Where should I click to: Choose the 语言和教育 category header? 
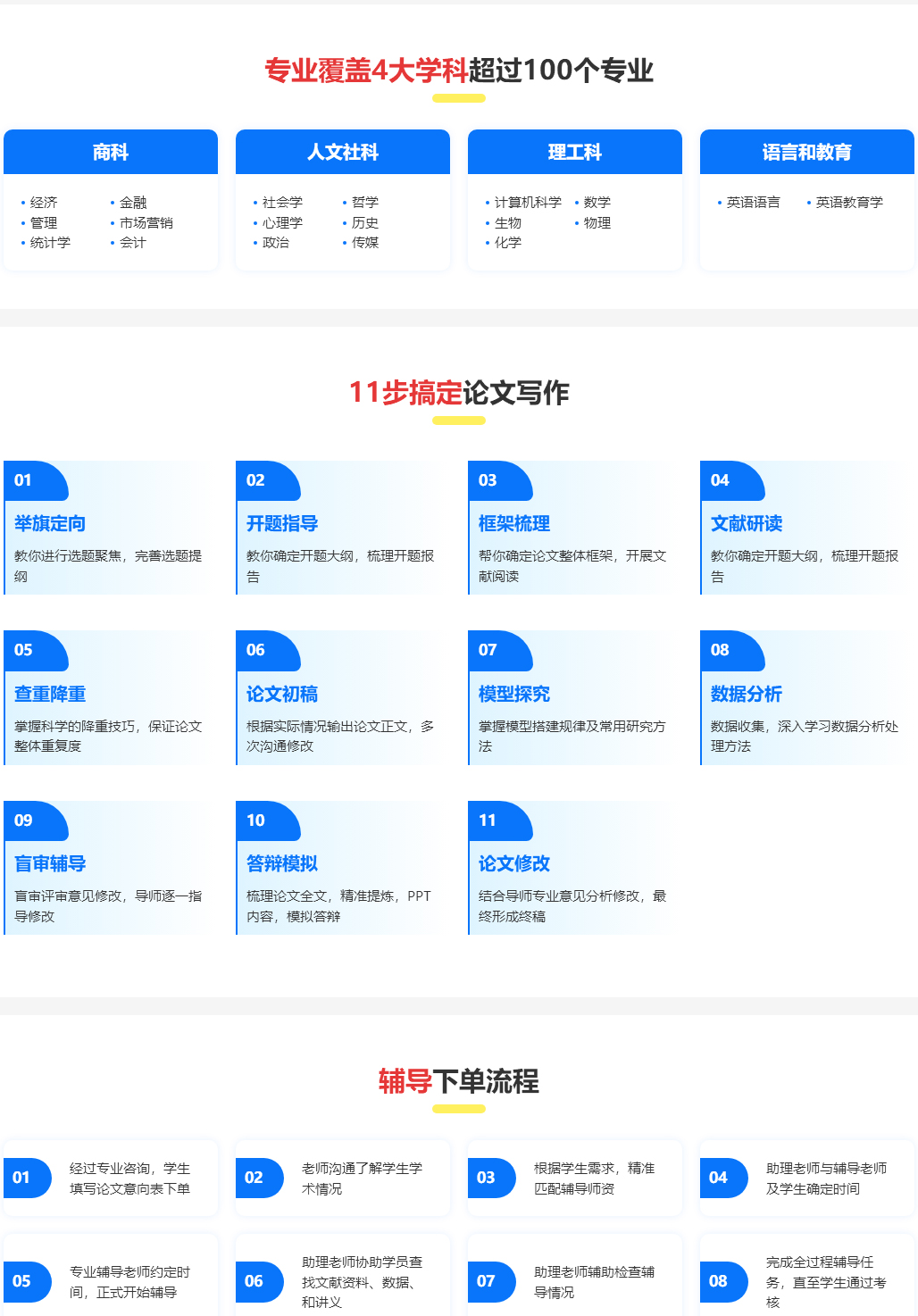tap(807, 152)
